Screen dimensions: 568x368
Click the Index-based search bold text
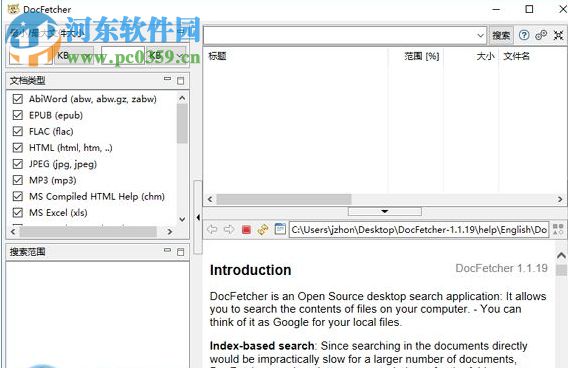(262, 346)
